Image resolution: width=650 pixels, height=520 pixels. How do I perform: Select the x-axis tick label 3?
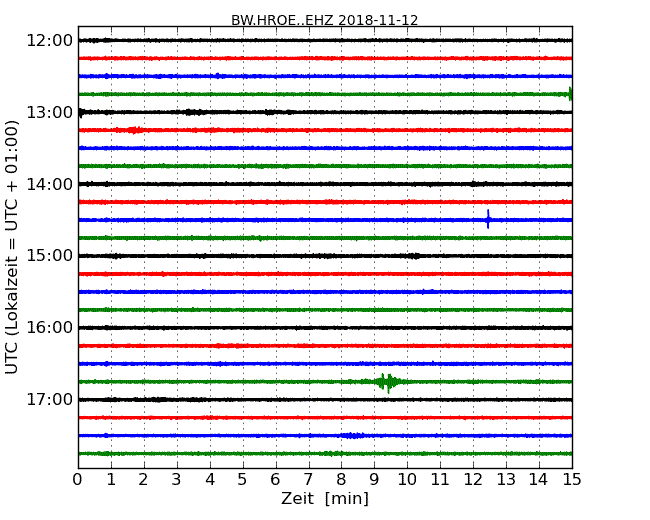click(x=177, y=479)
